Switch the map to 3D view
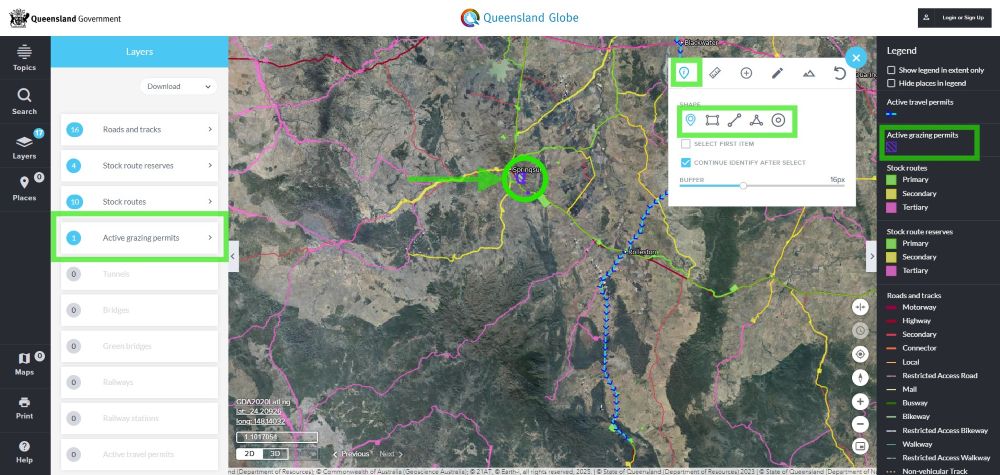 (x=275, y=454)
